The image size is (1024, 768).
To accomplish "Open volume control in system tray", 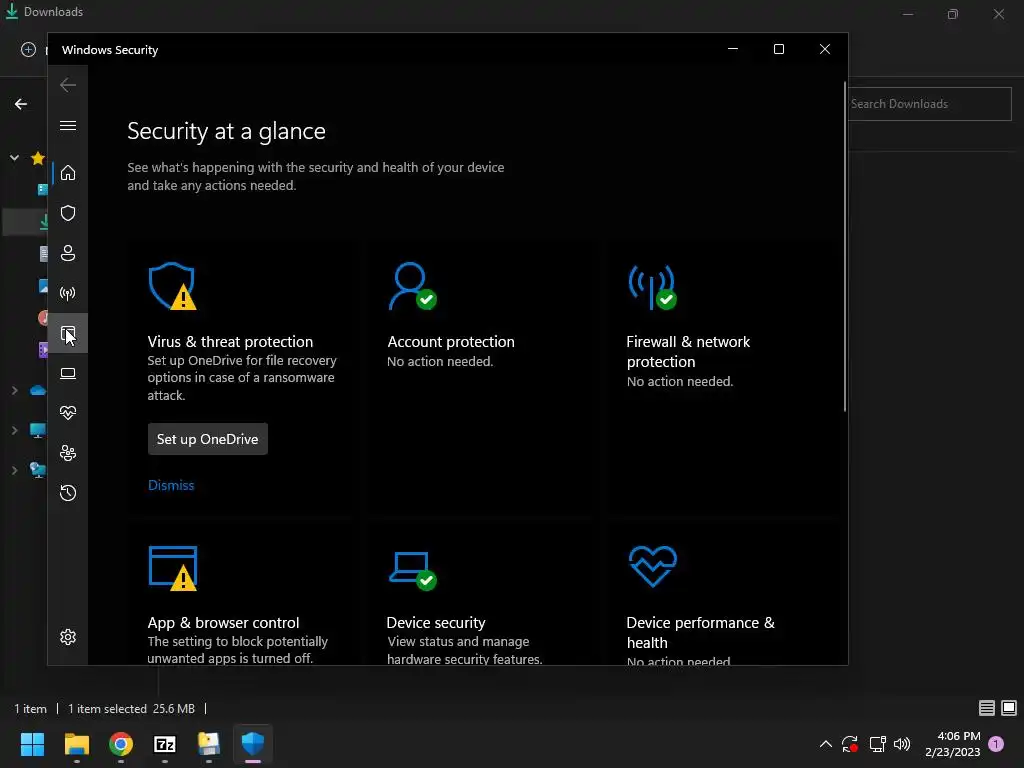I will pyautogui.click(x=902, y=744).
